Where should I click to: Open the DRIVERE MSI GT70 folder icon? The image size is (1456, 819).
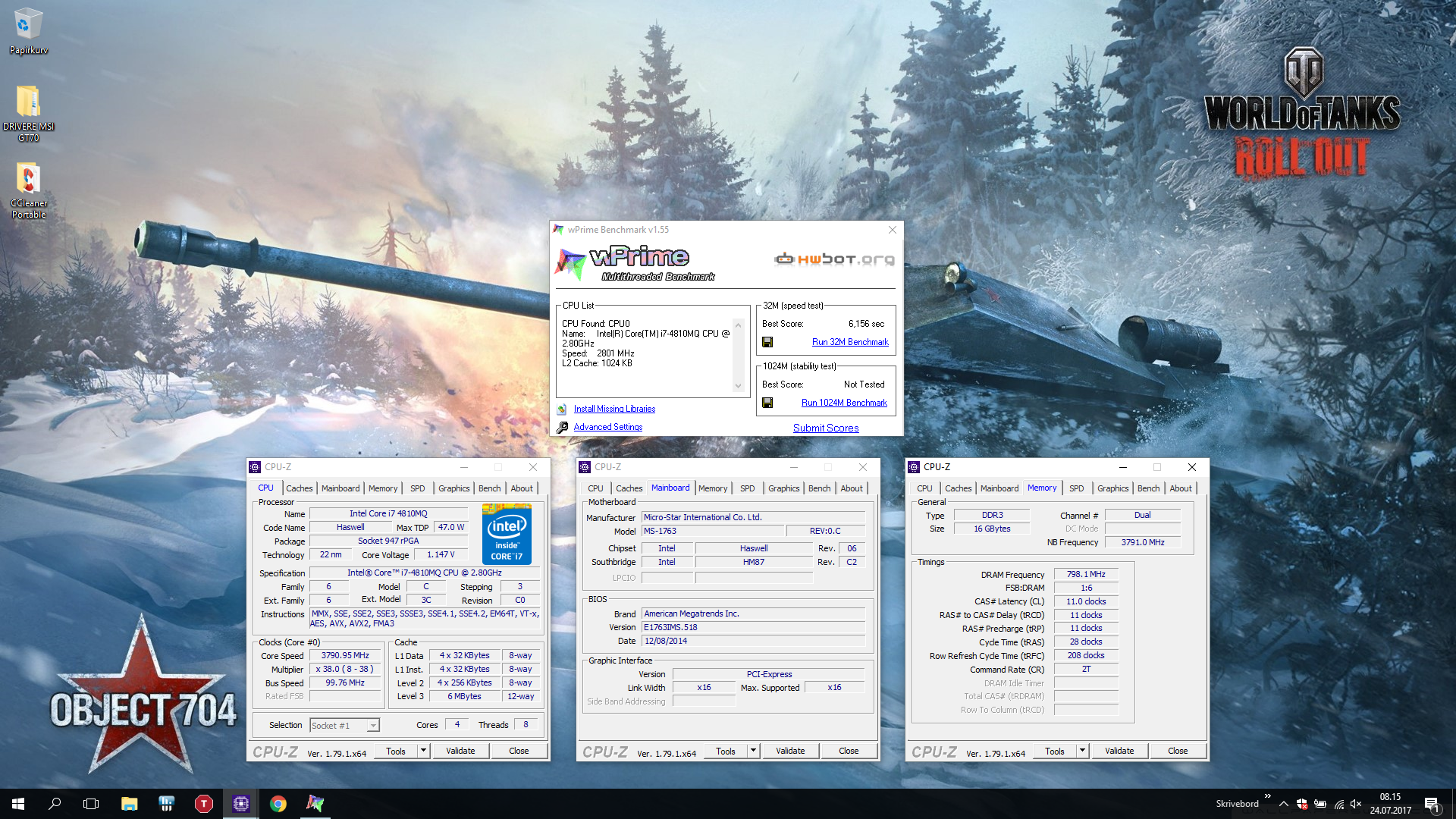28,112
